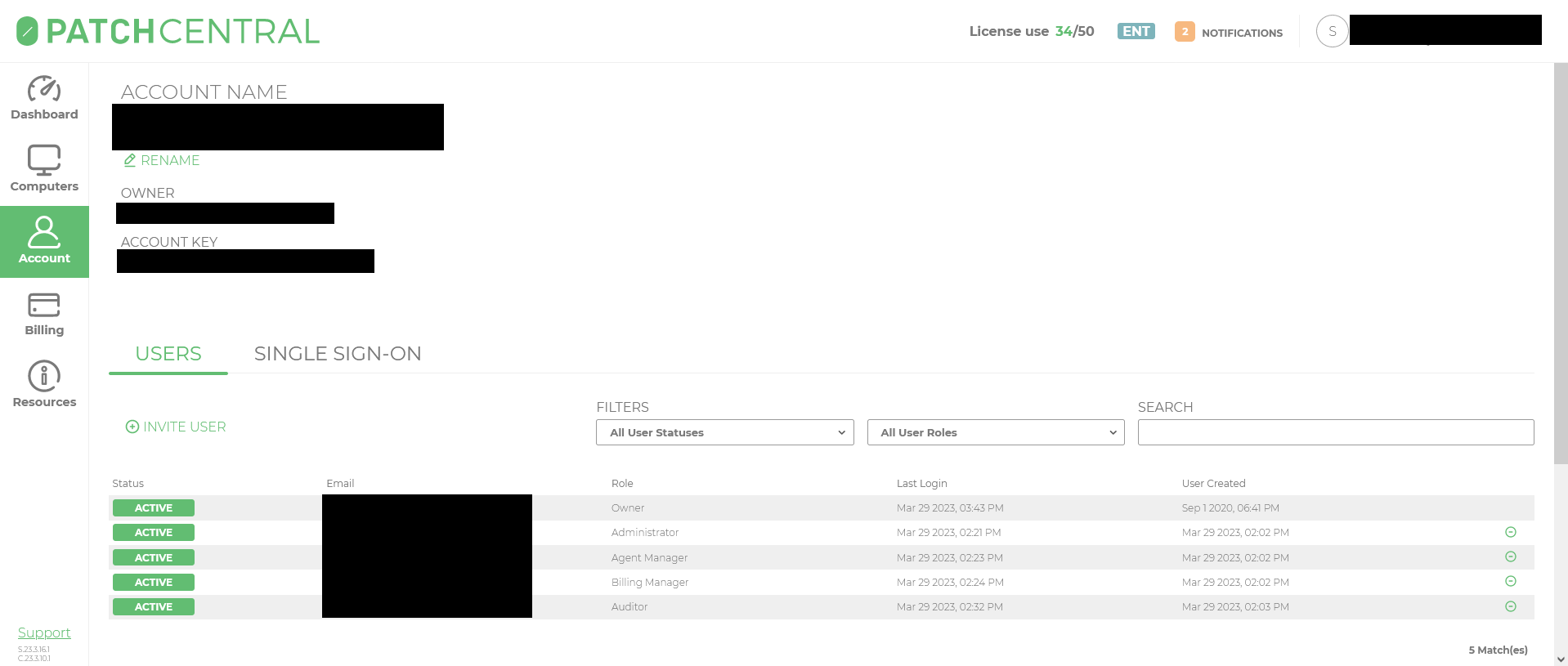Click the Rename account link
The width and height of the screenshot is (1568, 666).
tap(162, 160)
